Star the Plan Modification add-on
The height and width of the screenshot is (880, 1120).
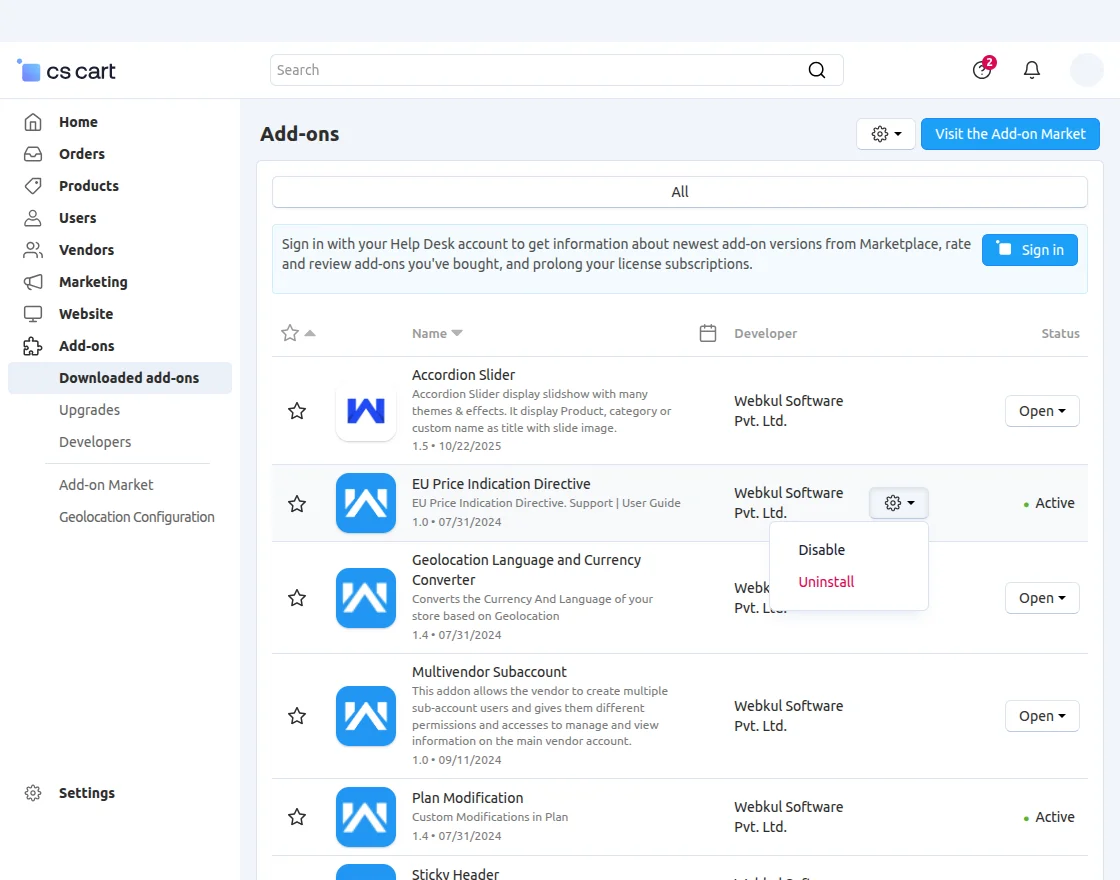[x=297, y=817]
